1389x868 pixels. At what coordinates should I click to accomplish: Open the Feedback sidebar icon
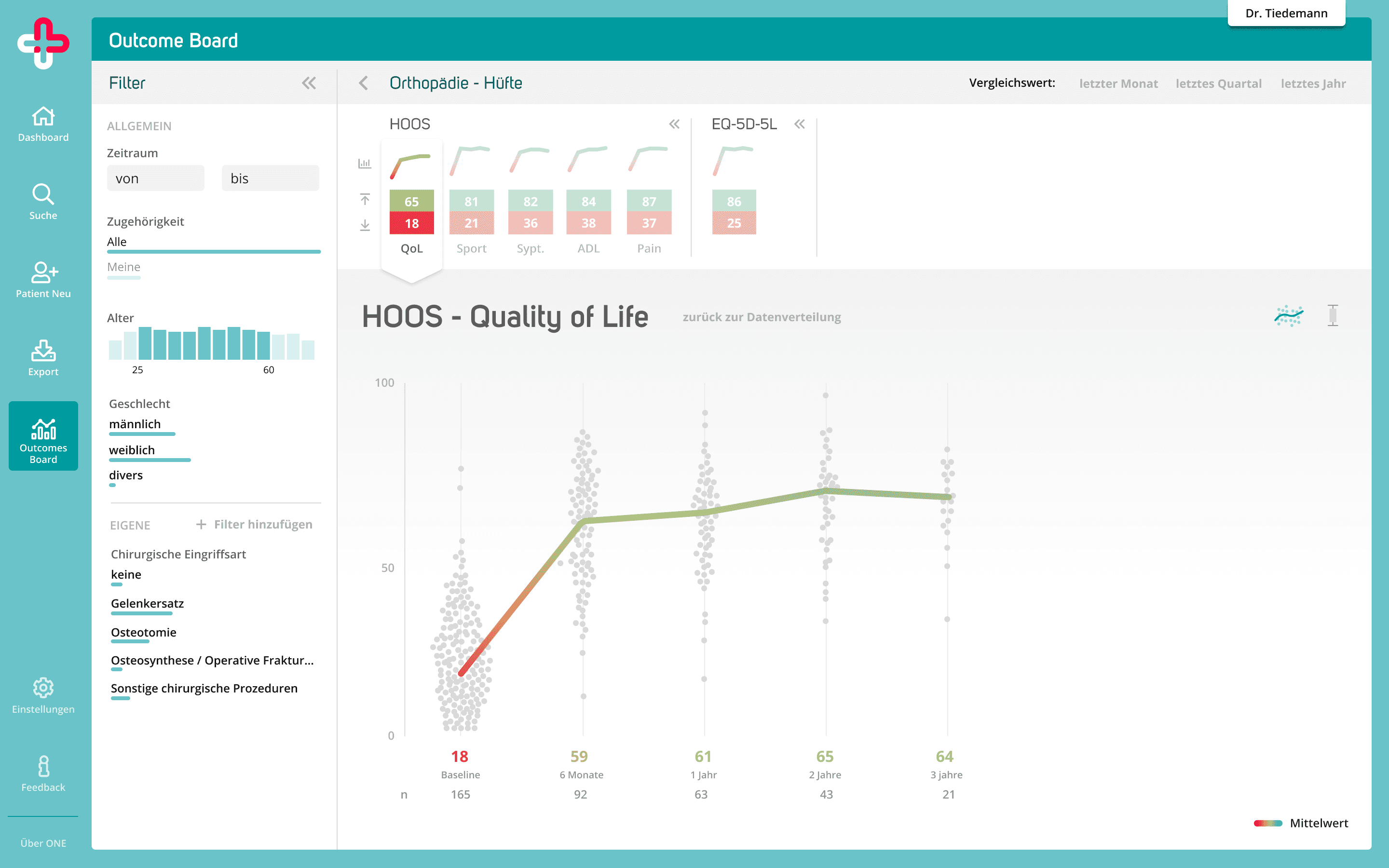pyautogui.click(x=43, y=766)
